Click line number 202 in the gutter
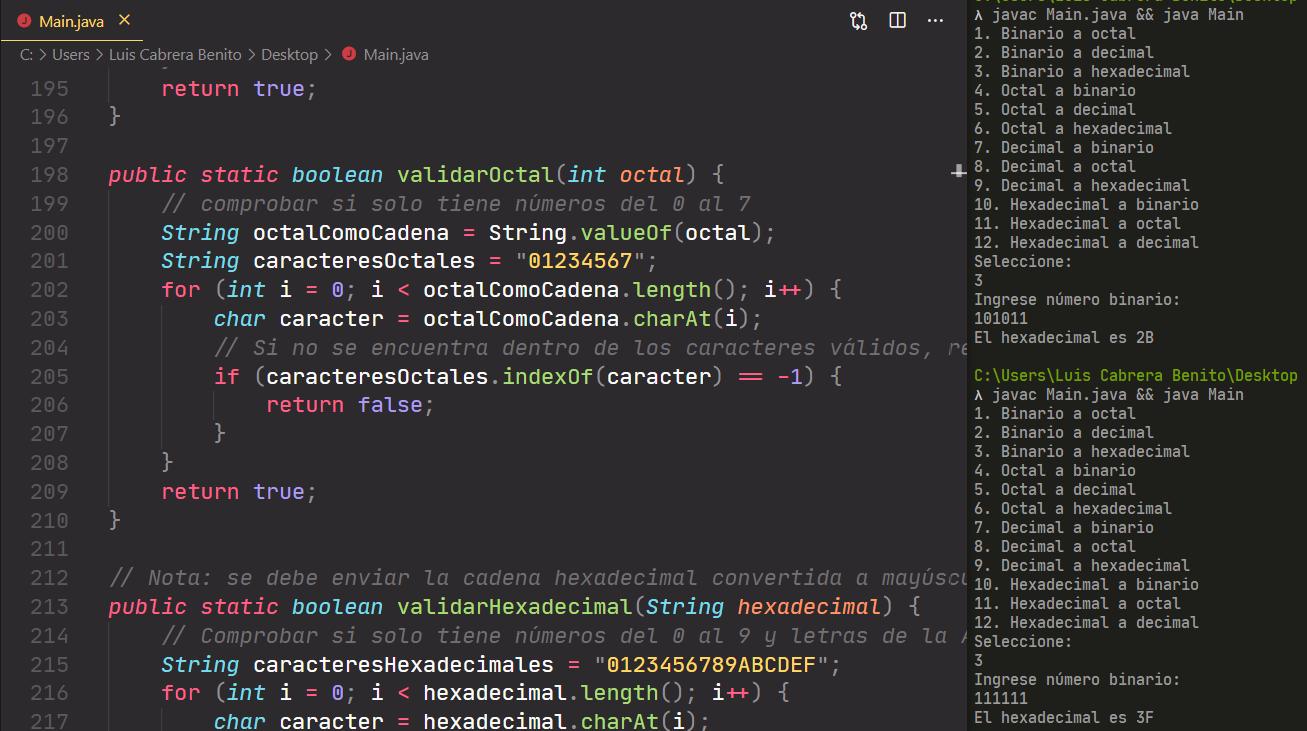Image resolution: width=1307 pixels, height=731 pixels. [x=49, y=290]
